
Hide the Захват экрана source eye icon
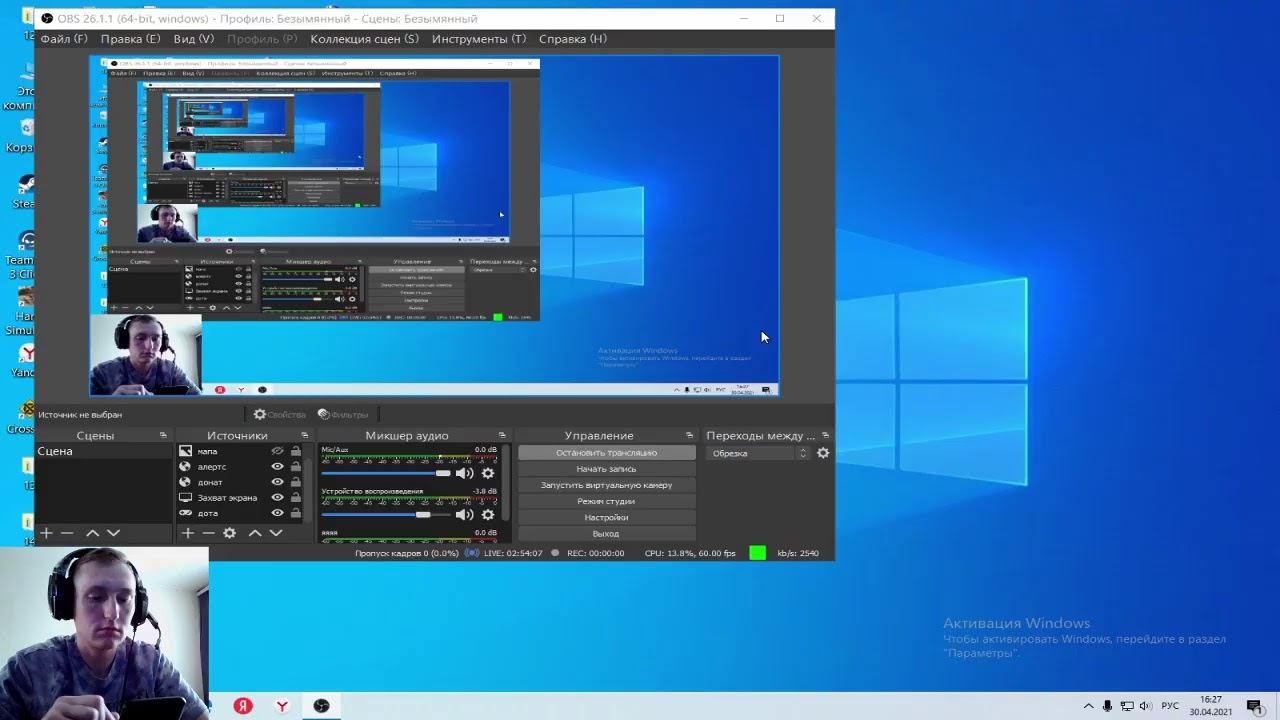277,498
